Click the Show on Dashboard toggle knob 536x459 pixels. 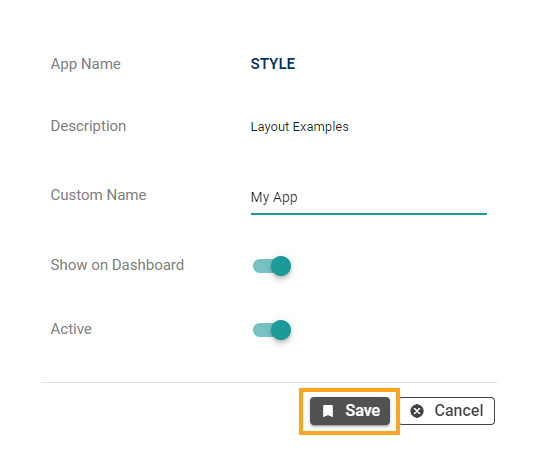pyautogui.click(x=281, y=266)
